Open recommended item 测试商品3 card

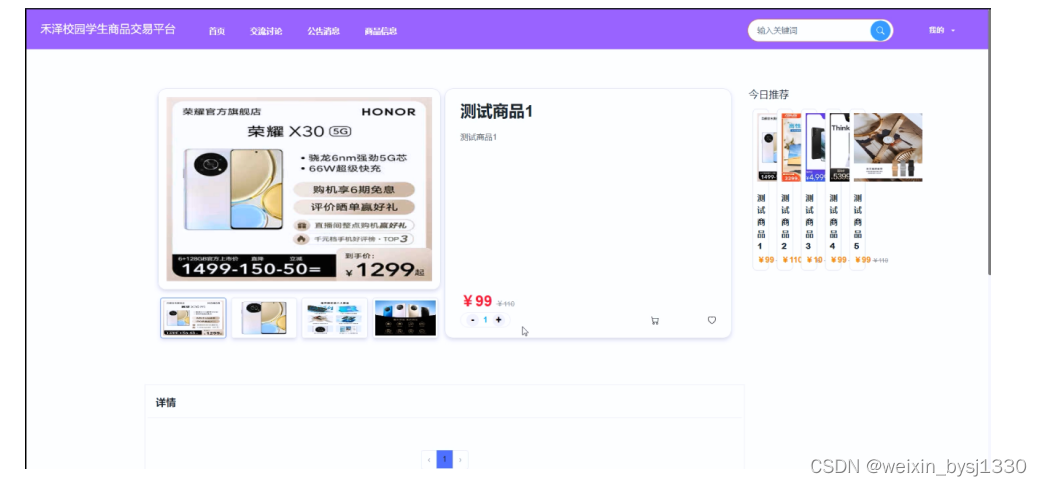(x=809, y=189)
